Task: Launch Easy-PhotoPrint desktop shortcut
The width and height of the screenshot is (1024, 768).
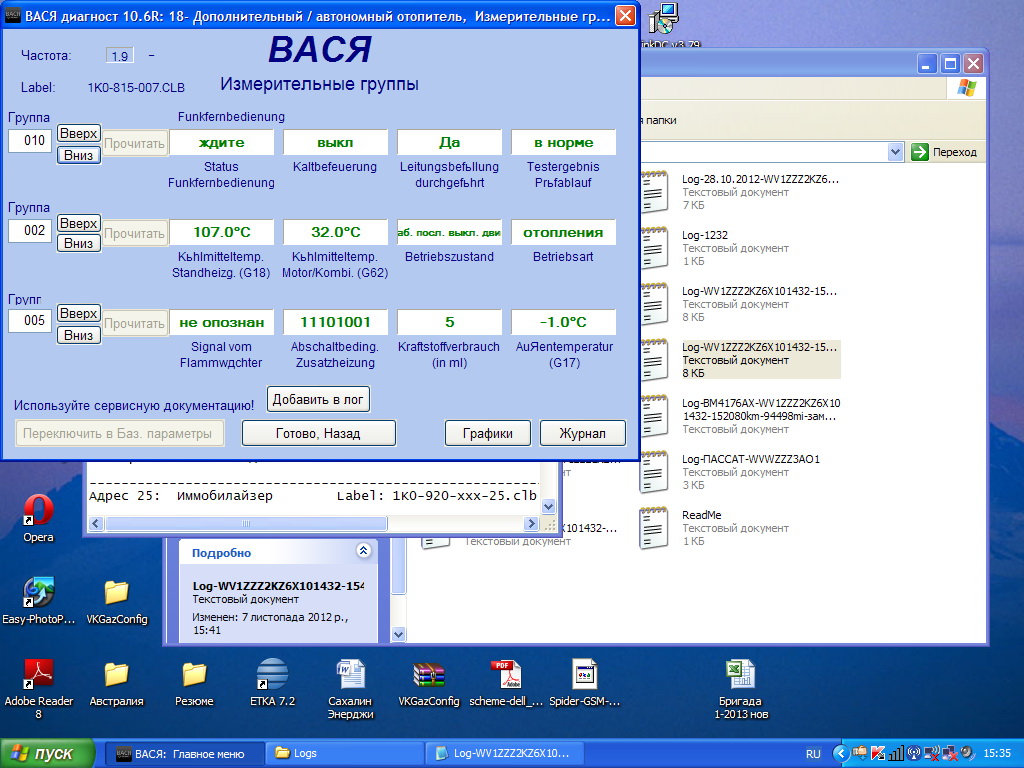Action: [x=39, y=593]
